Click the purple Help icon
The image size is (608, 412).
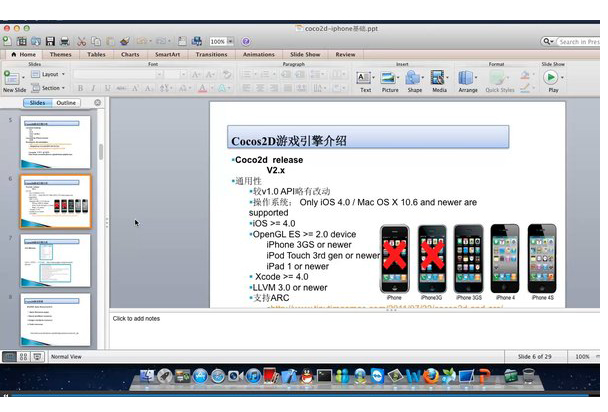pyautogui.click(x=246, y=41)
